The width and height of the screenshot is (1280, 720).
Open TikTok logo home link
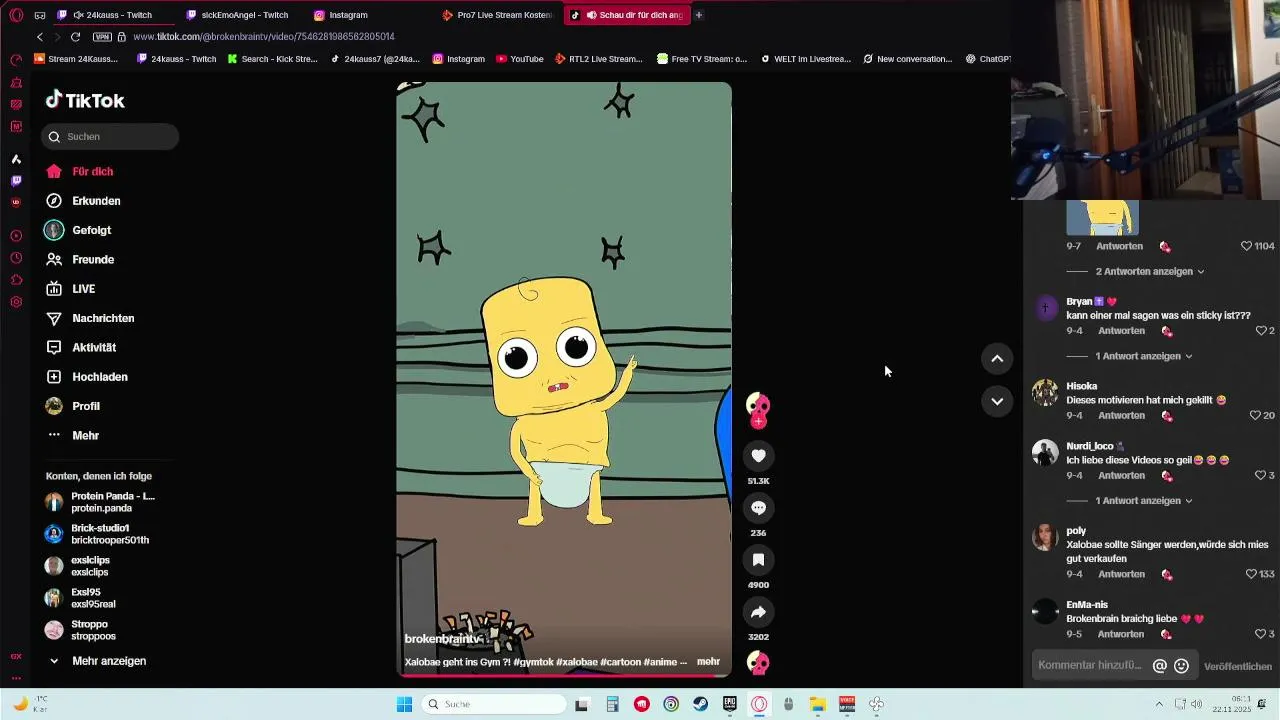(x=85, y=100)
